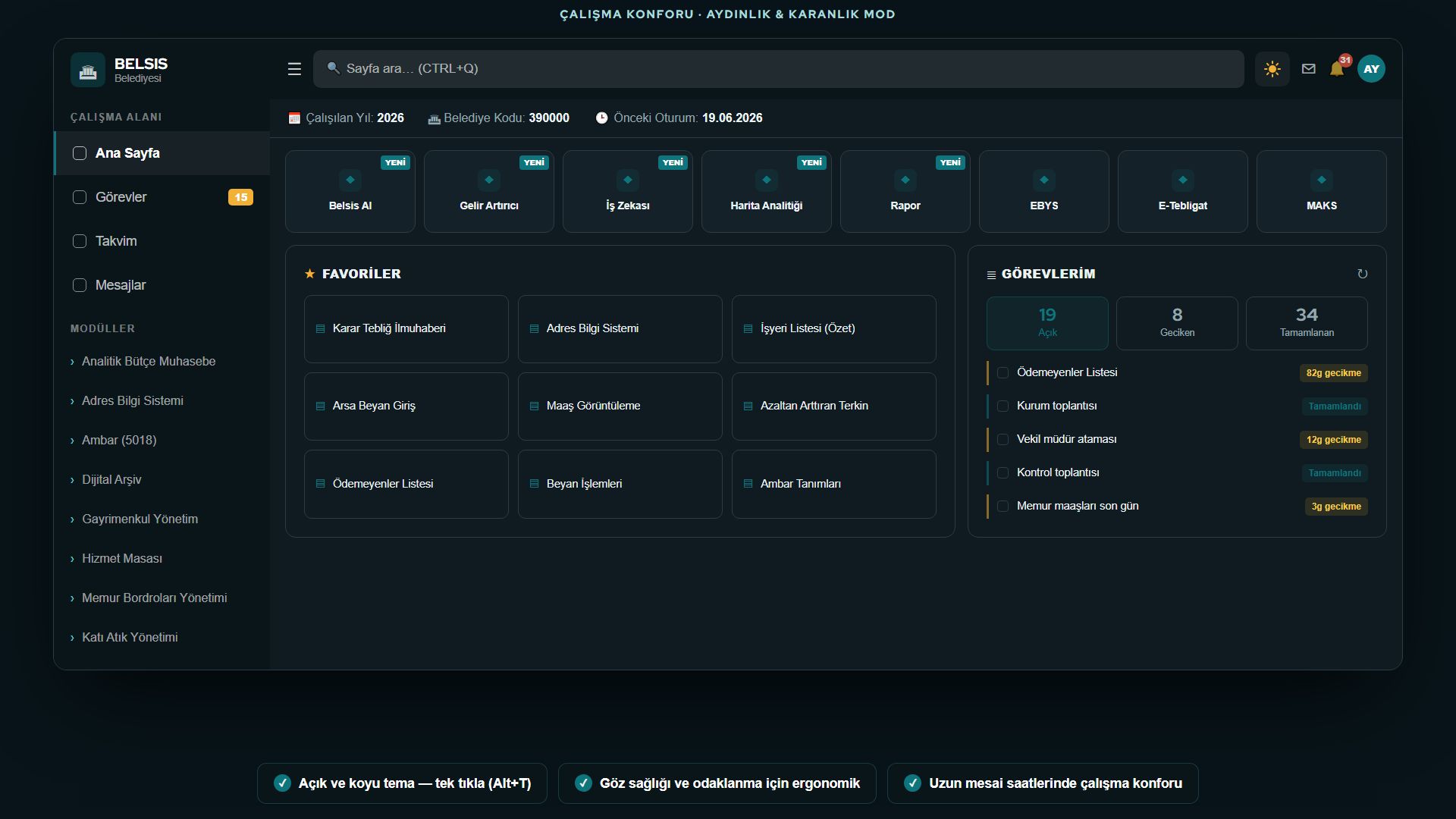Launch the Belsis AI shortcut card

tap(350, 191)
